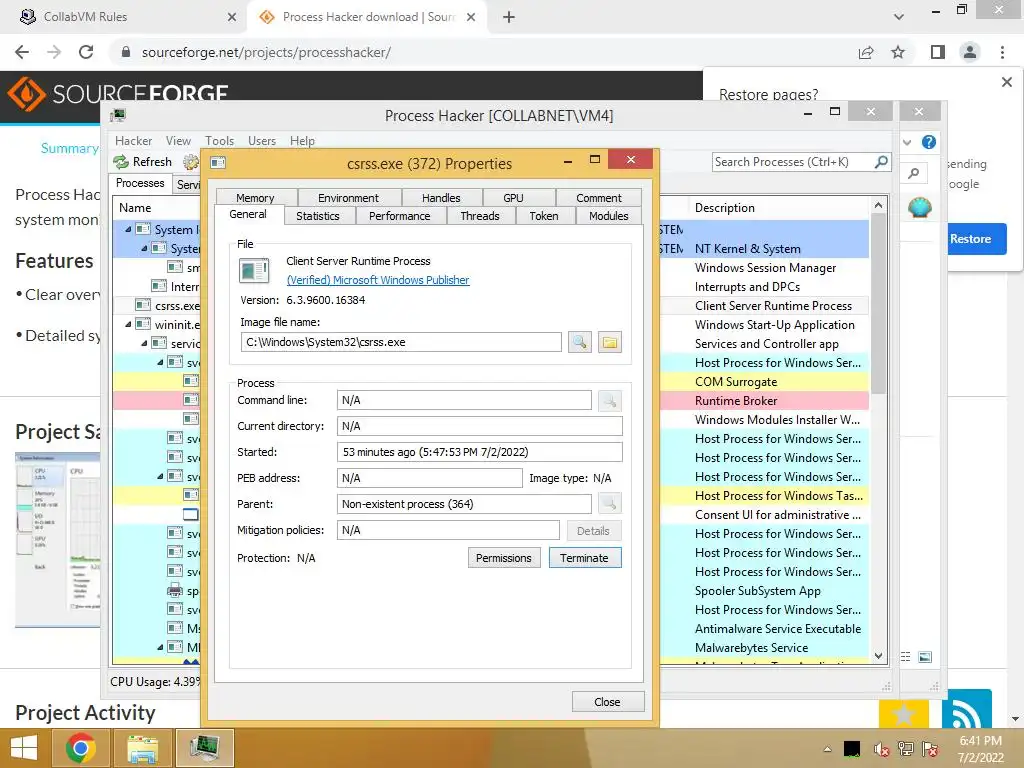Click the printer icon for spooler process
The image size is (1024, 768).
174,590
